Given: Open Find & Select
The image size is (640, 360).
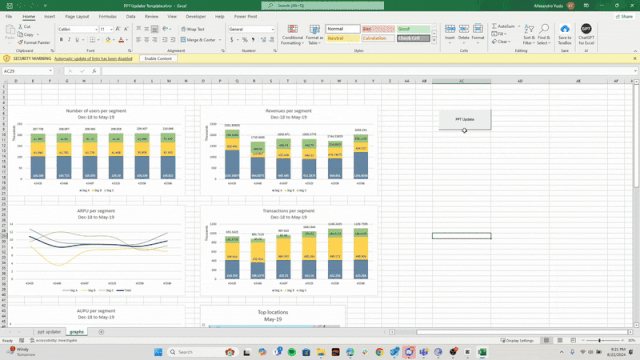Looking at the screenshot, I should point(544,35).
